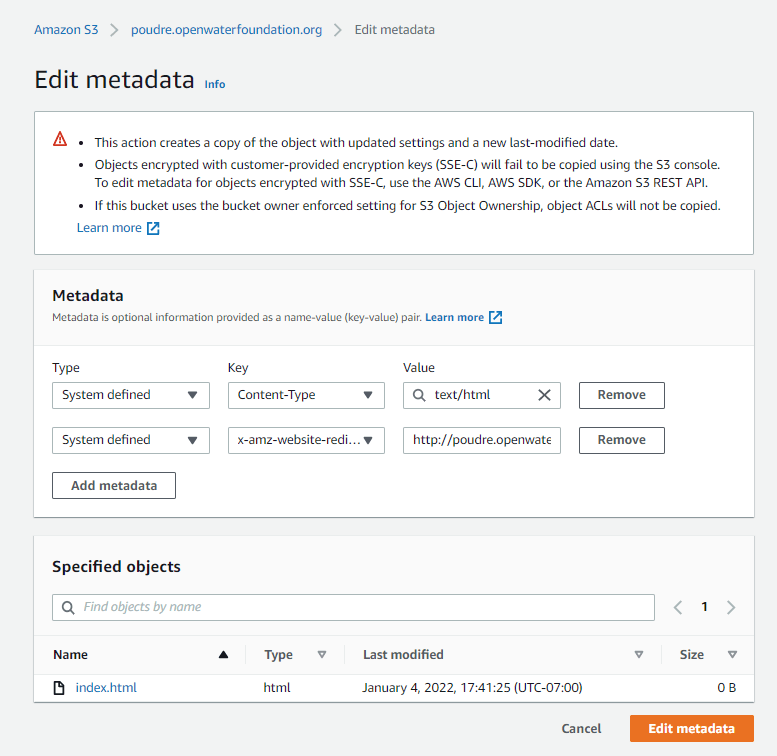This screenshot has width=777, height=756.
Task: Go to previous page of specified objects
Action: click(x=678, y=607)
